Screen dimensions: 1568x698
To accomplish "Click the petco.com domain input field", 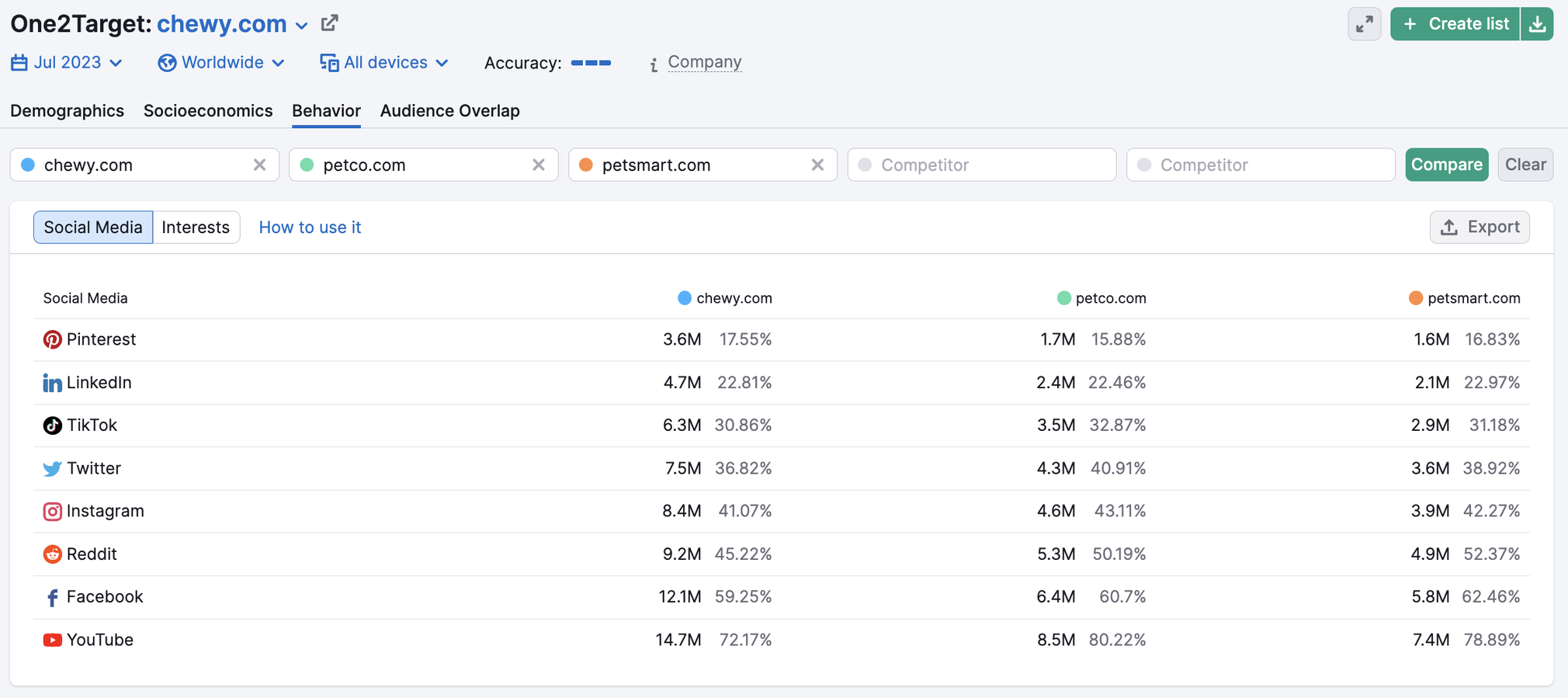I will tap(424, 165).
